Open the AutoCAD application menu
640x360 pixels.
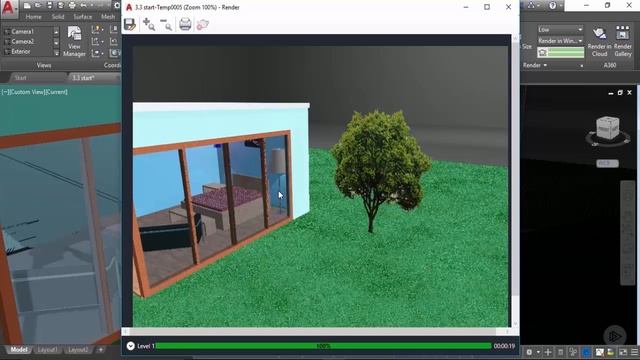point(8,9)
